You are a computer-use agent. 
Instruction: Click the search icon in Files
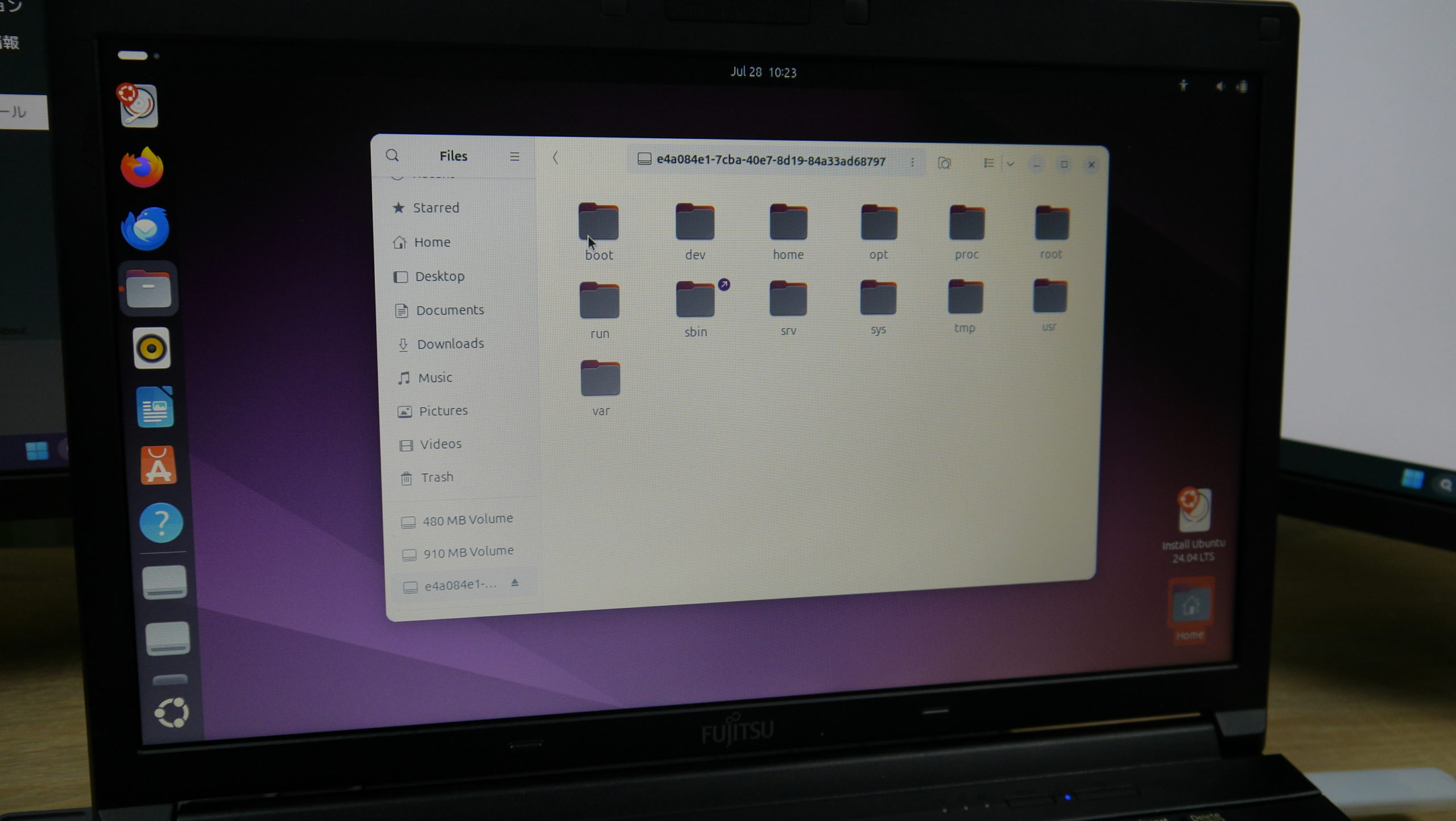tap(392, 155)
